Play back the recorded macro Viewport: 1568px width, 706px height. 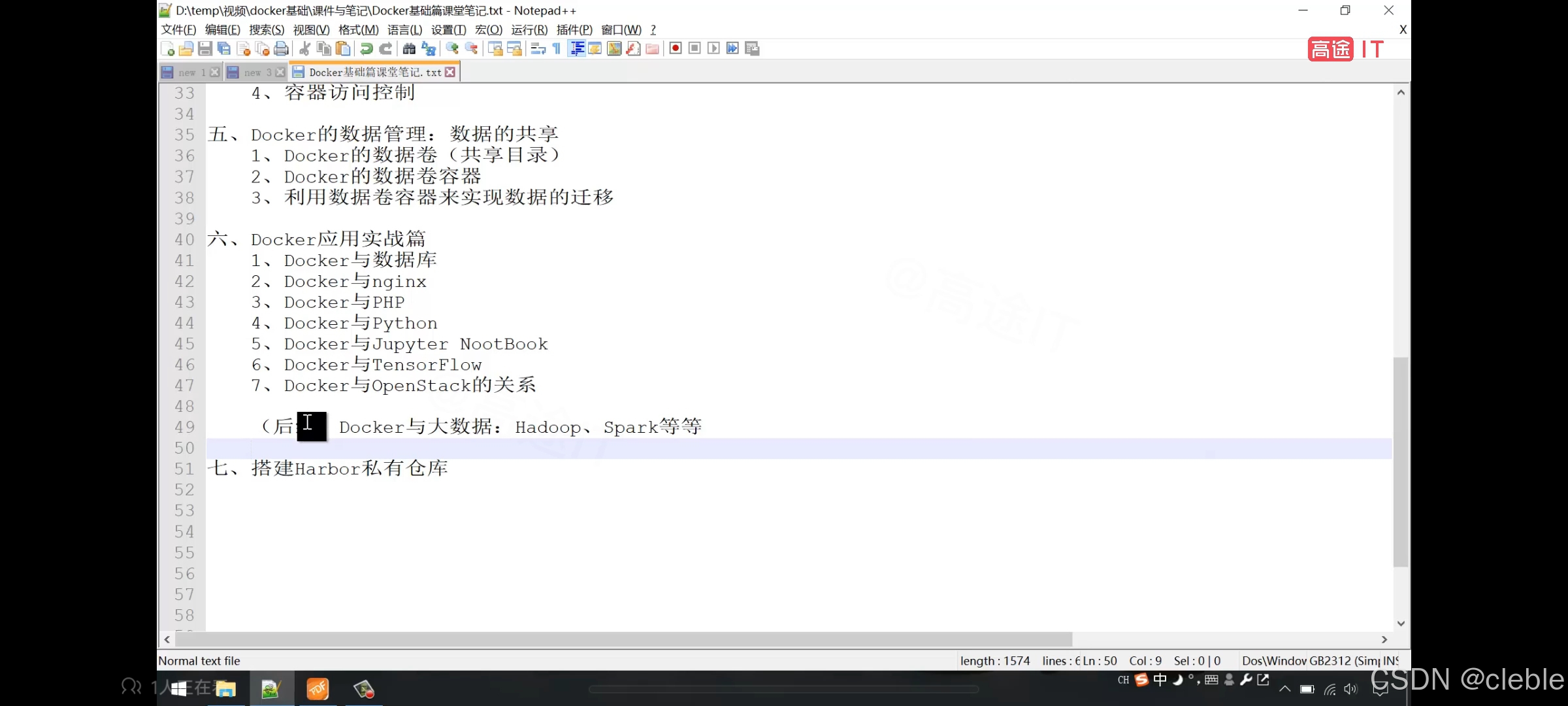tap(714, 49)
